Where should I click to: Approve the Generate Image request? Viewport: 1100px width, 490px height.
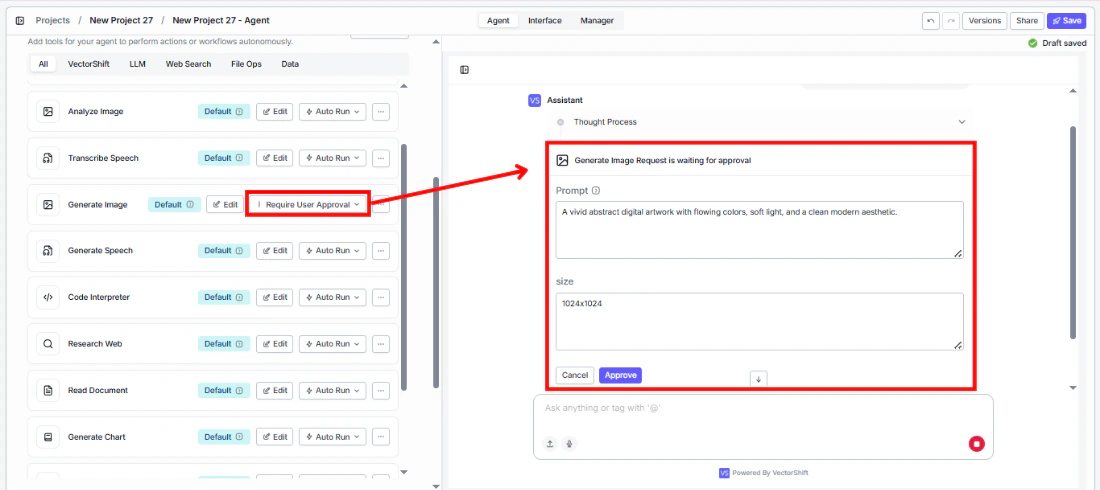point(620,376)
